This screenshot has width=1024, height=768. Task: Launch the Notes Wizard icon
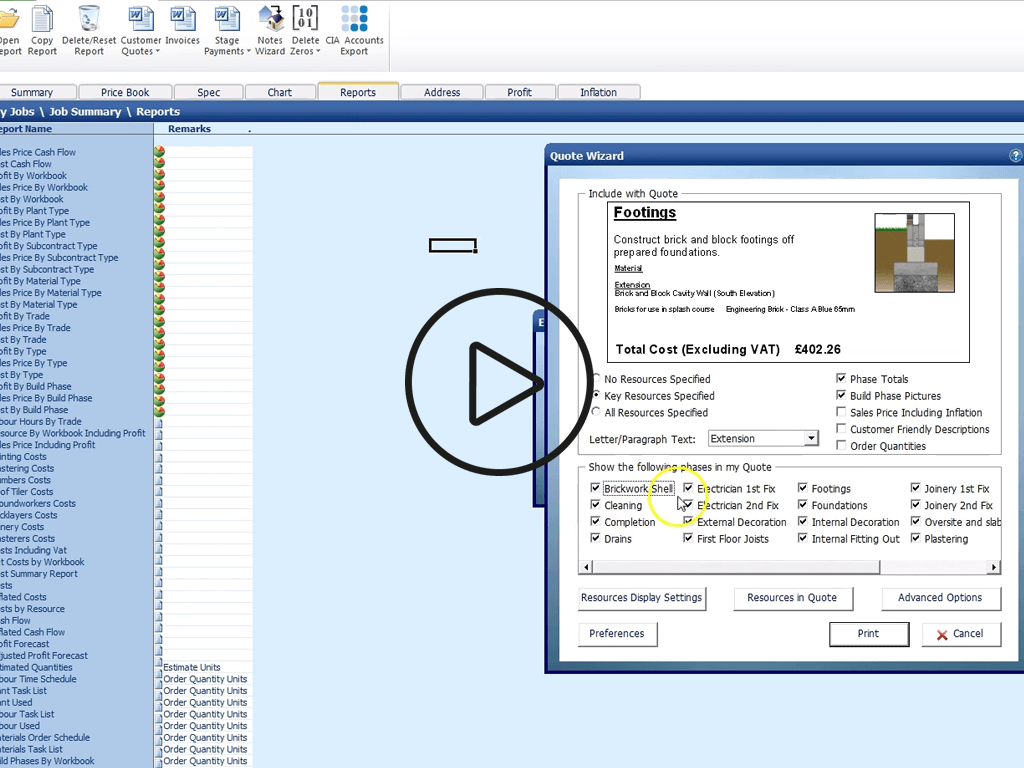(270, 18)
